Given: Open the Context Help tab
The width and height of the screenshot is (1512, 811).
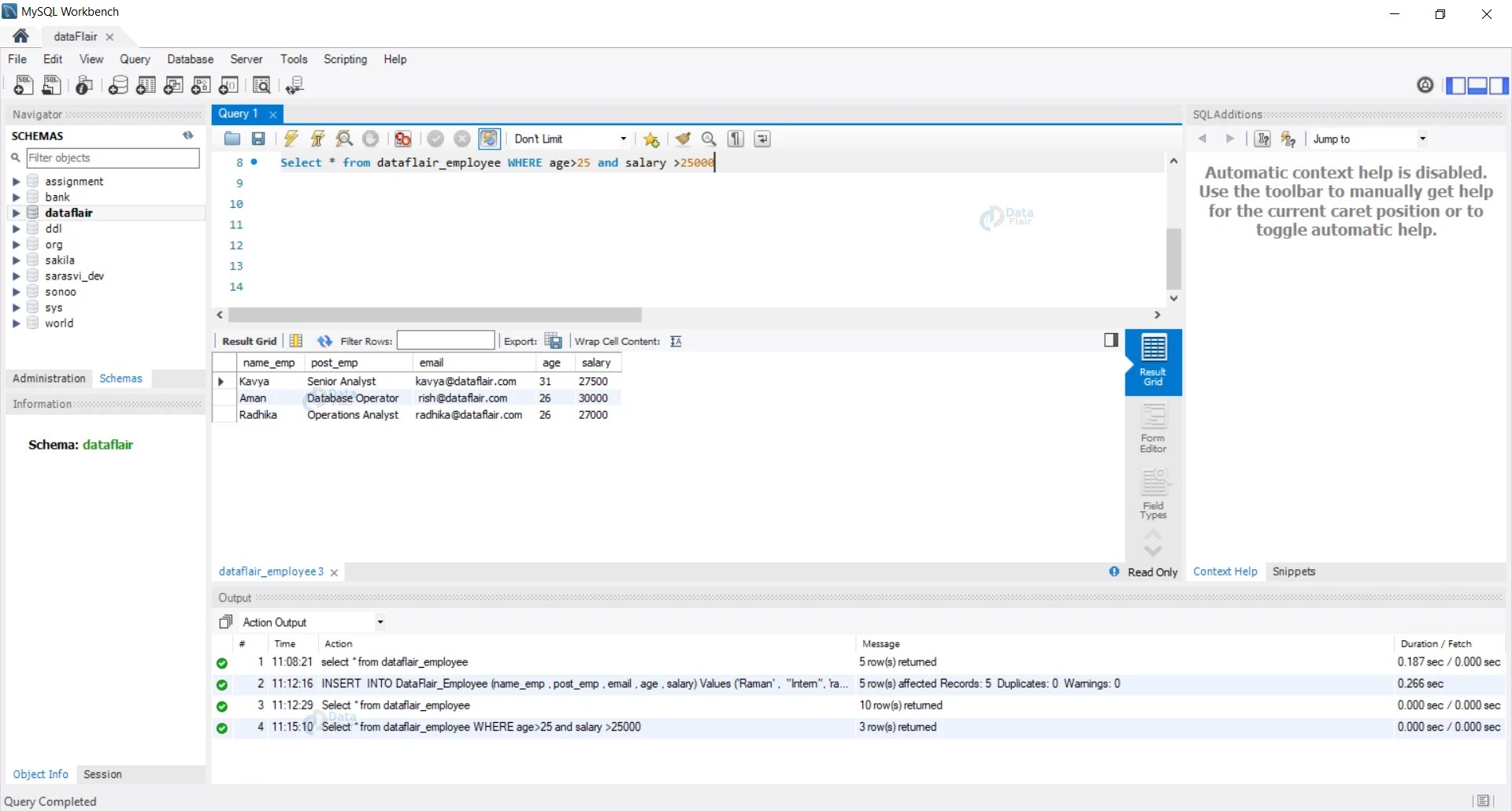Looking at the screenshot, I should [x=1225, y=572].
